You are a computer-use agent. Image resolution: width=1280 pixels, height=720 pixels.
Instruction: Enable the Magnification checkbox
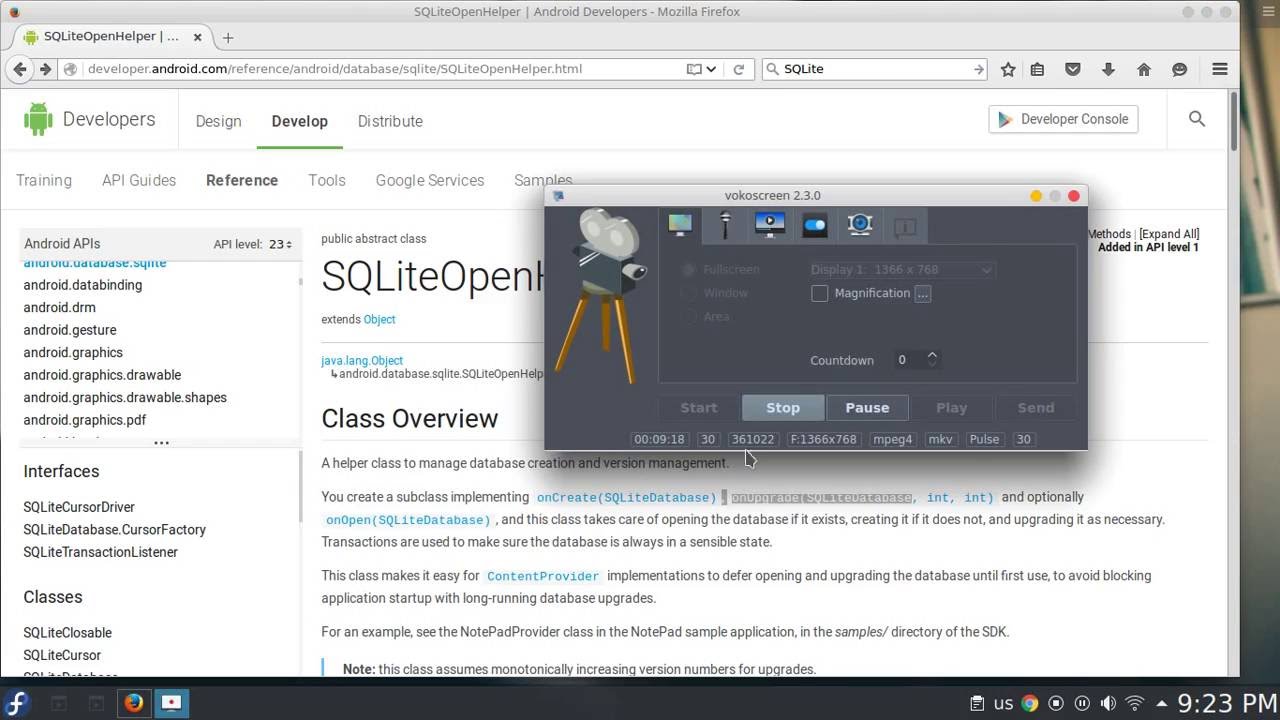pos(820,293)
